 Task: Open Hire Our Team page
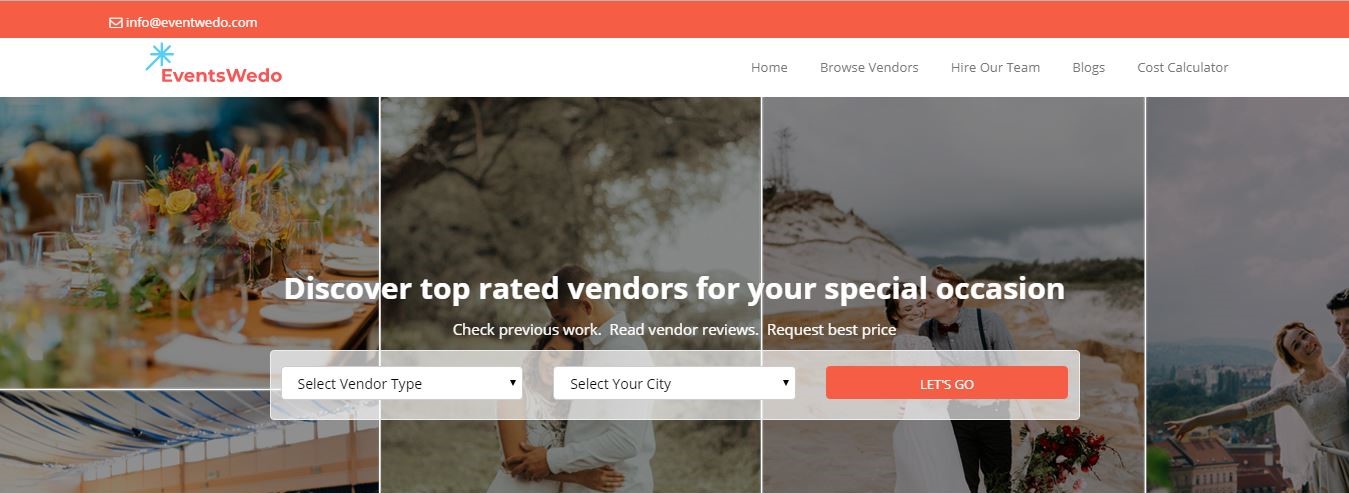995,67
